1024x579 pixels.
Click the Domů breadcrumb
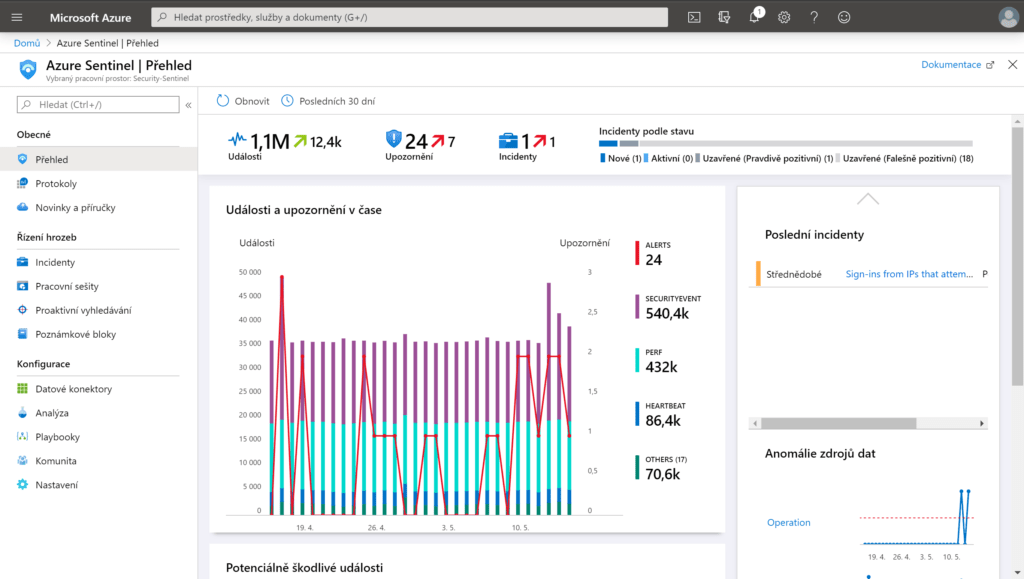pos(27,43)
